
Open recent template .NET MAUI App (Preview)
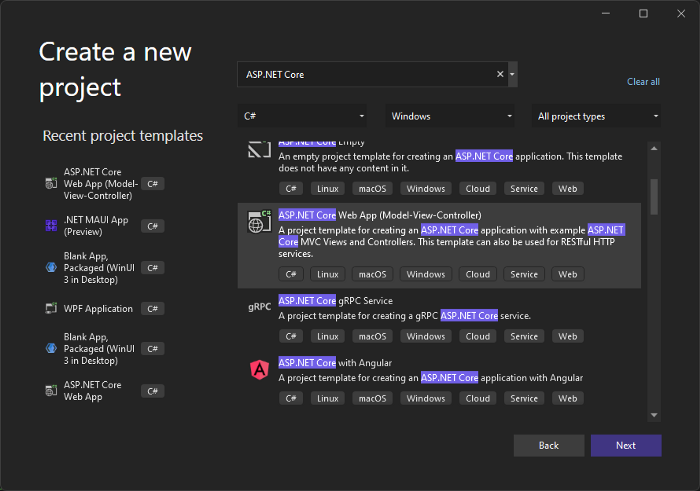pos(104,226)
